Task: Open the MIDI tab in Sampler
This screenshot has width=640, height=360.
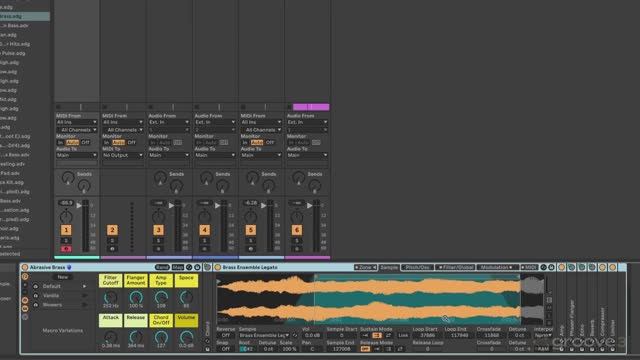Action: click(x=529, y=267)
